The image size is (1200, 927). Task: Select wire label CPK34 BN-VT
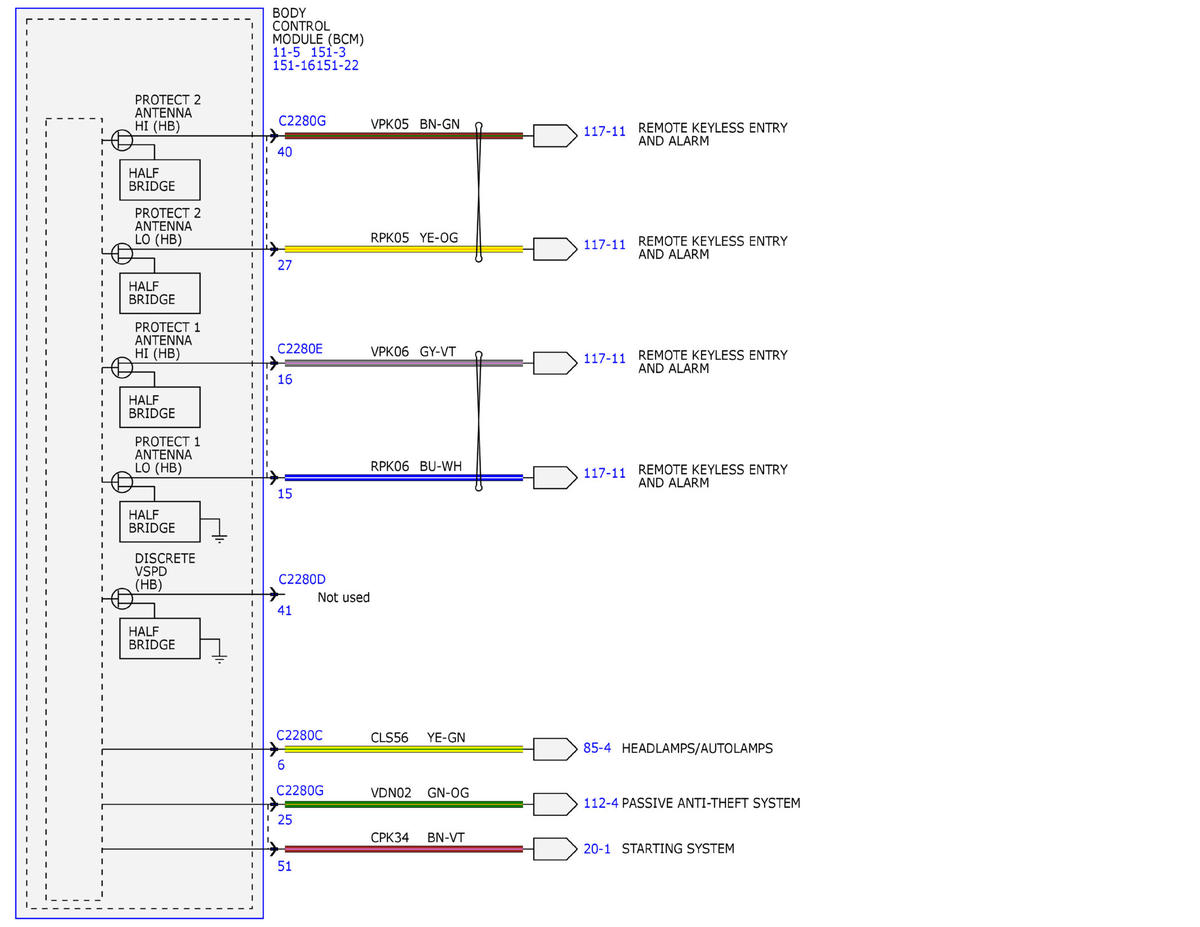click(x=417, y=838)
